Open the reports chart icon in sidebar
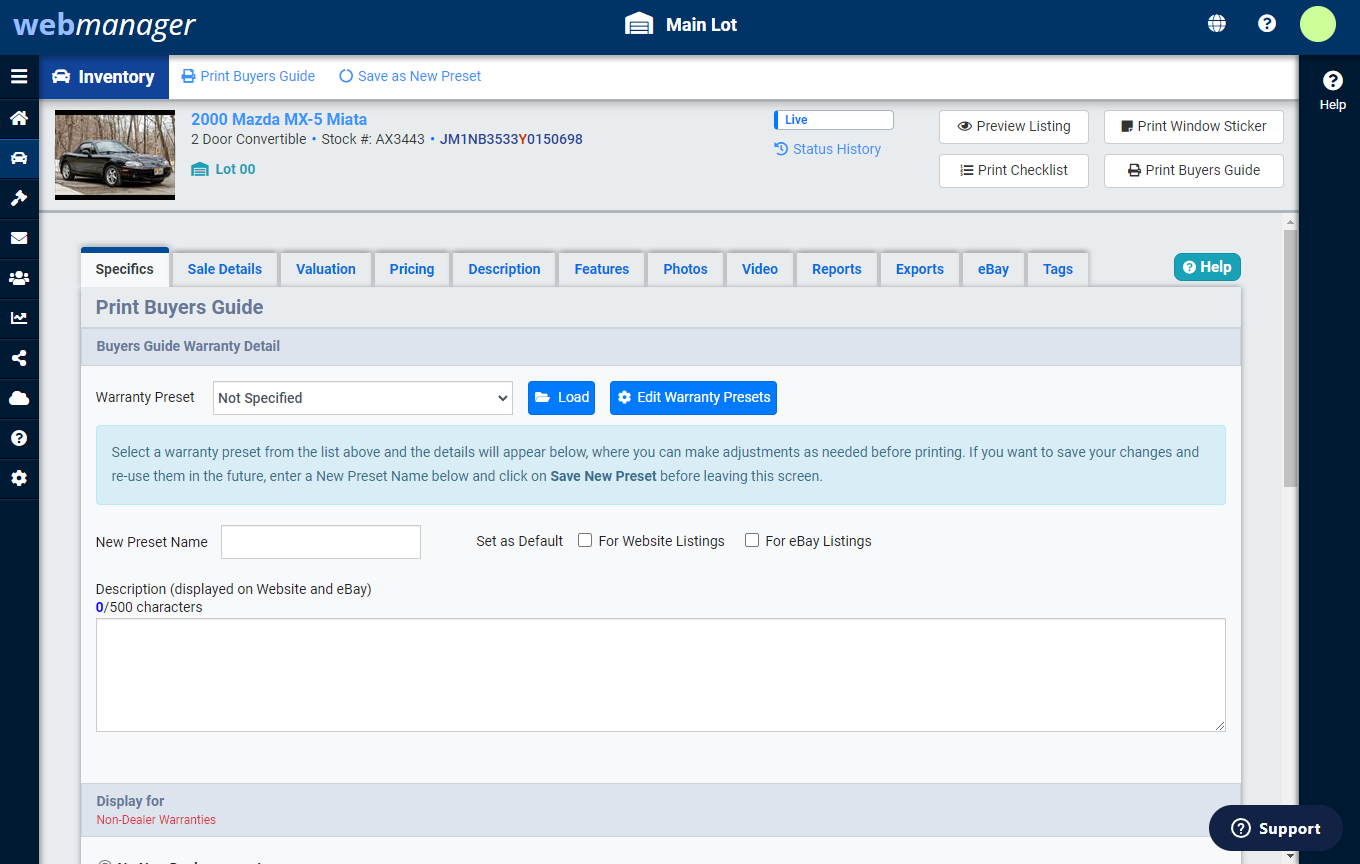Screen dimensions: 1360x864 pos(19,318)
